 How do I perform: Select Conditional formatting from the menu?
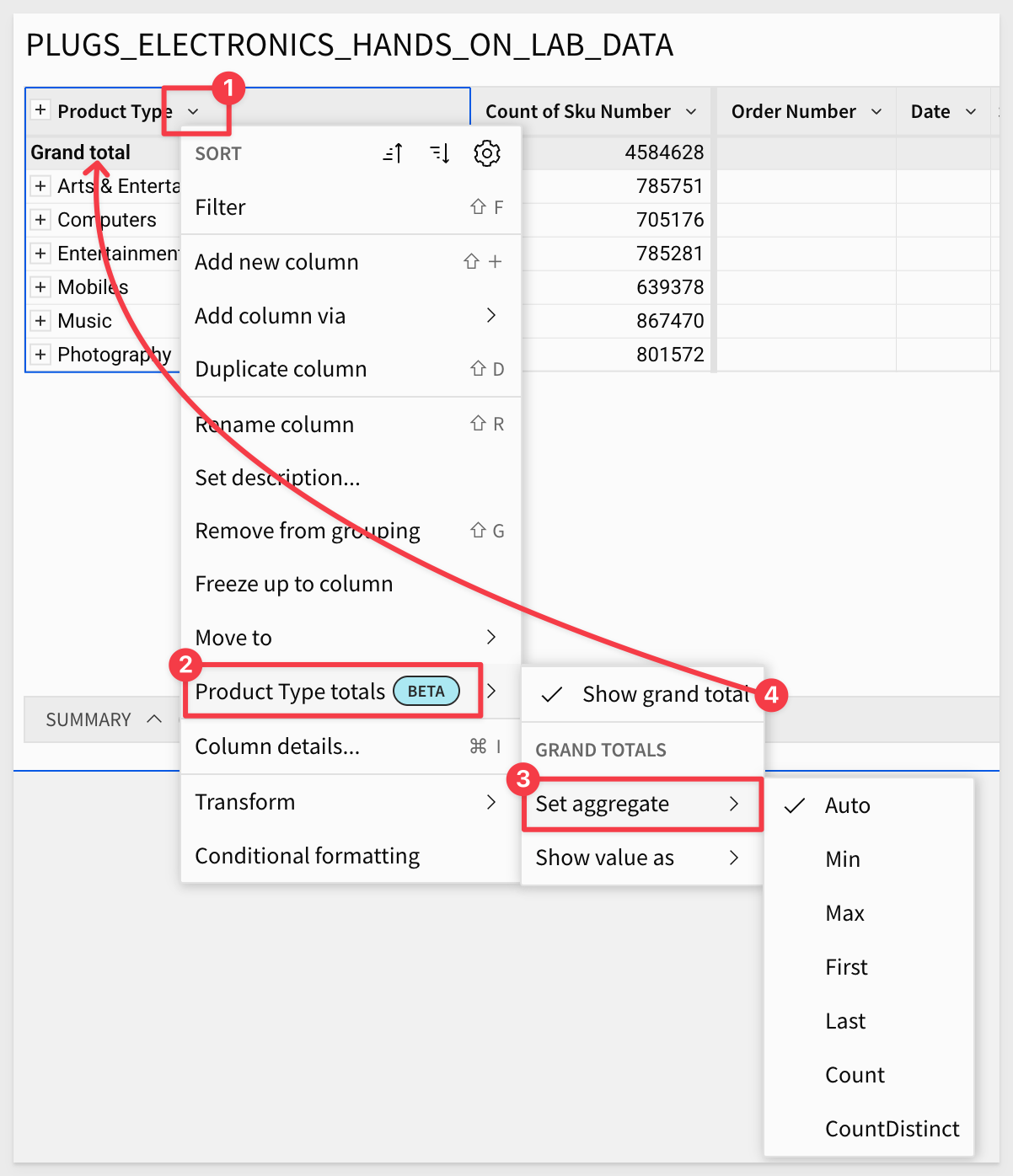[x=307, y=856]
